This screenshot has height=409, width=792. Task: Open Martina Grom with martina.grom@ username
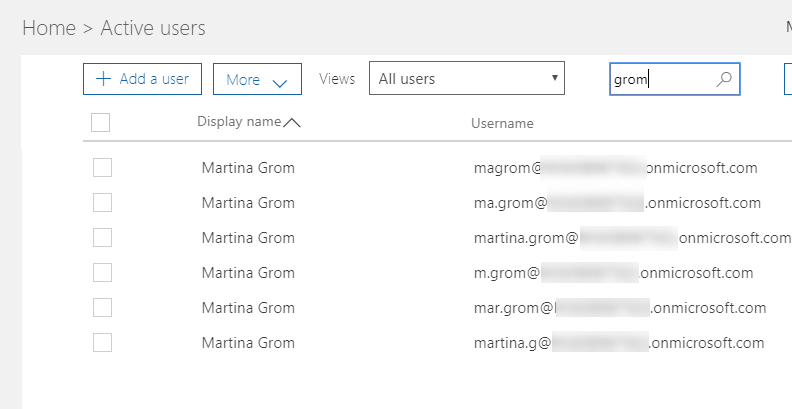point(248,237)
